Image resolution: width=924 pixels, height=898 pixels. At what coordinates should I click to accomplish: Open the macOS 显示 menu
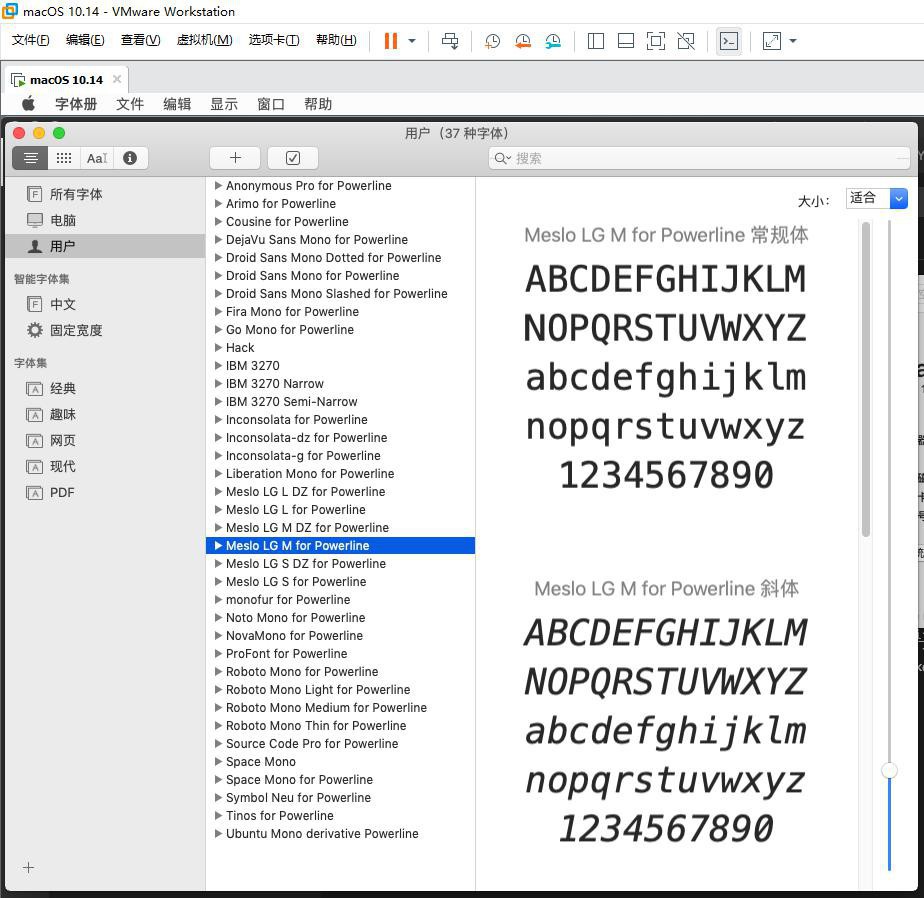point(224,104)
